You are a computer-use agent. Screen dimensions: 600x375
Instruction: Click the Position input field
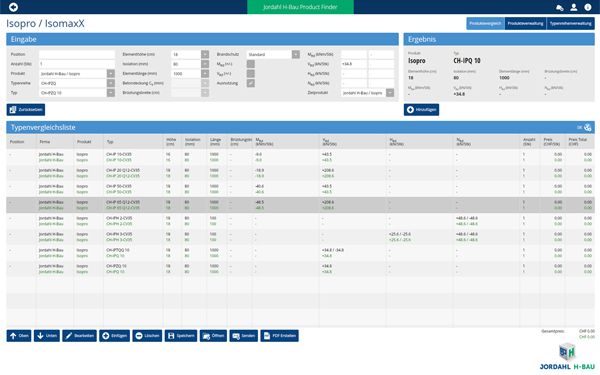click(77, 54)
